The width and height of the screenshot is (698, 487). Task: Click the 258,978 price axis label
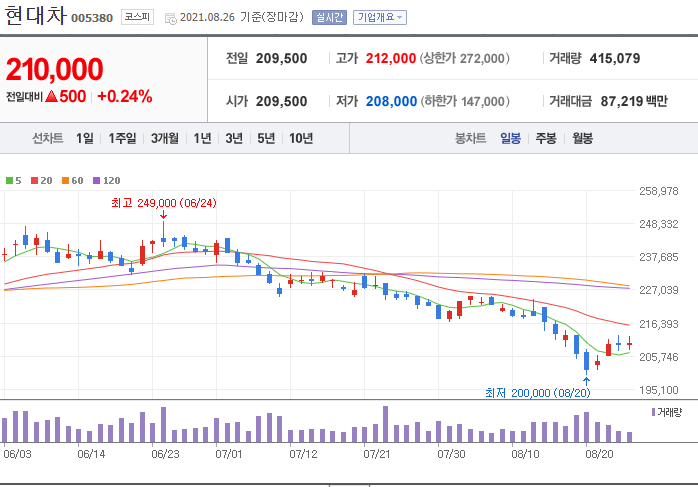point(659,191)
